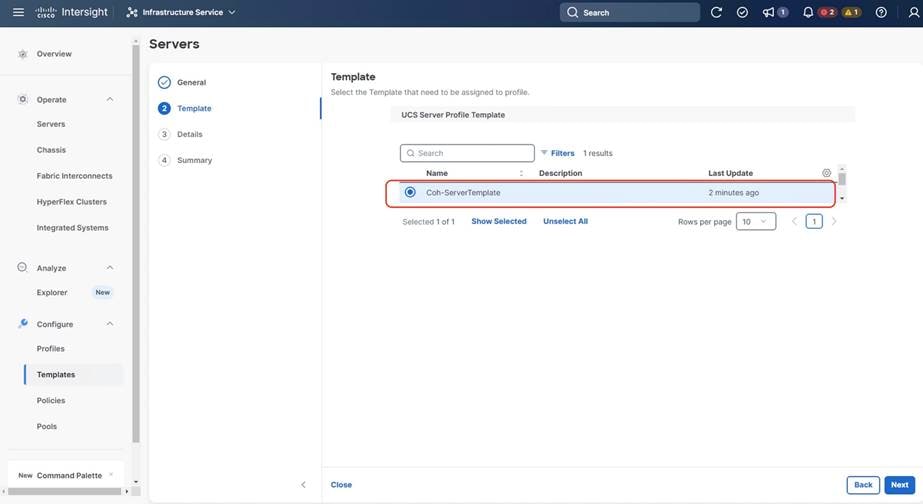Click the yellow warning alarms badge
Viewport: 923px width, 504px height.
click(x=851, y=12)
